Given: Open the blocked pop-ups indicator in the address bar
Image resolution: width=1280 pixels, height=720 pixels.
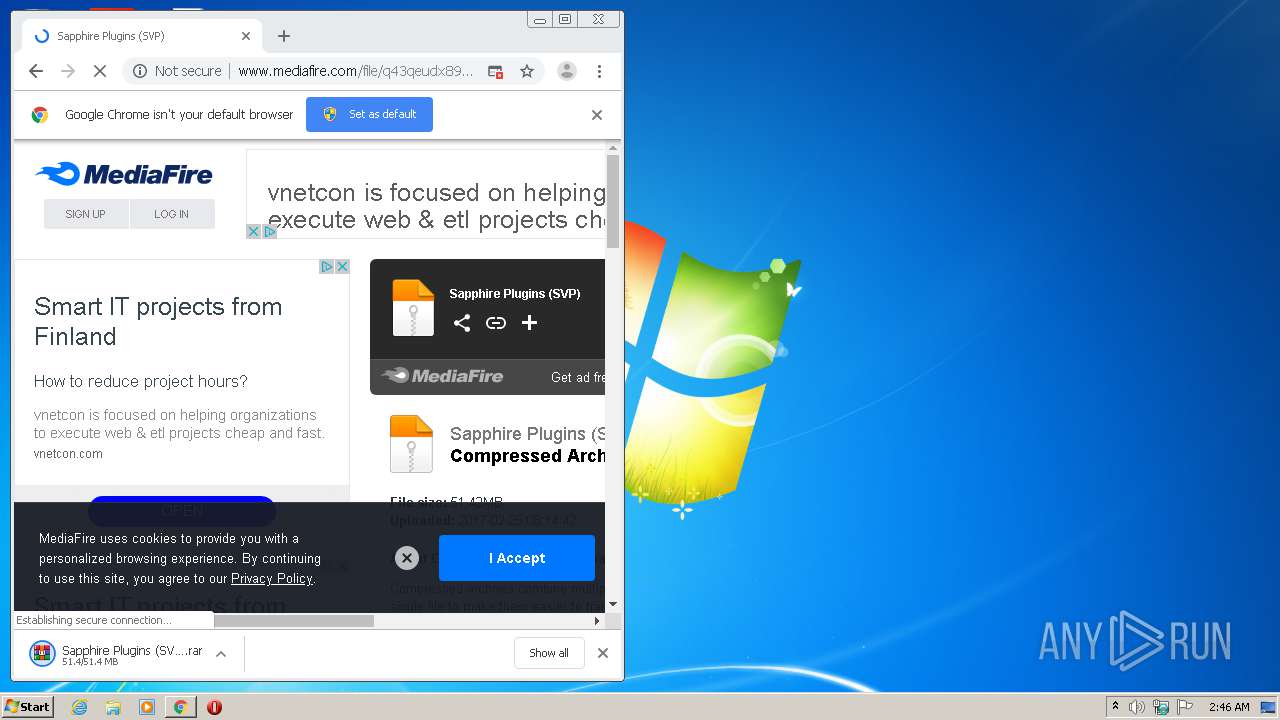Looking at the screenshot, I should click(495, 71).
